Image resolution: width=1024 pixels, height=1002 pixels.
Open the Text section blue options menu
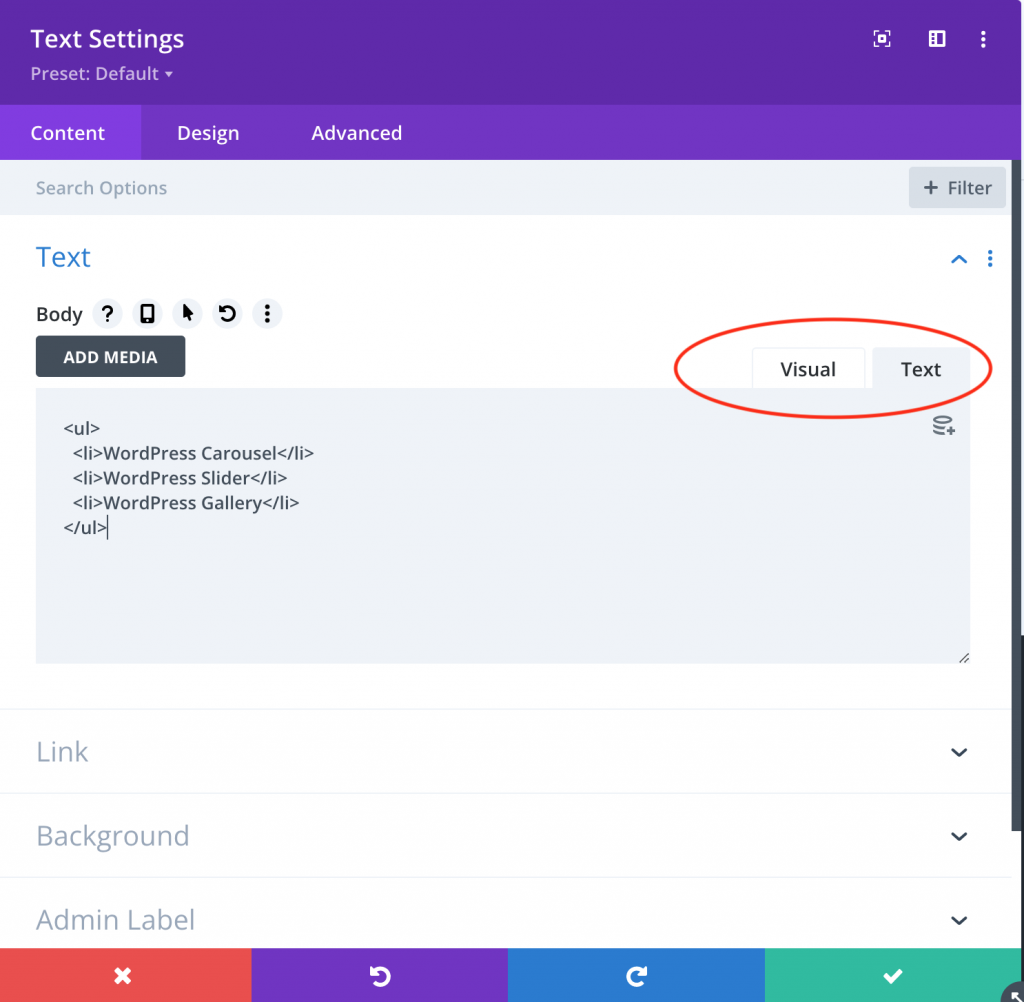(x=990, y=258)
